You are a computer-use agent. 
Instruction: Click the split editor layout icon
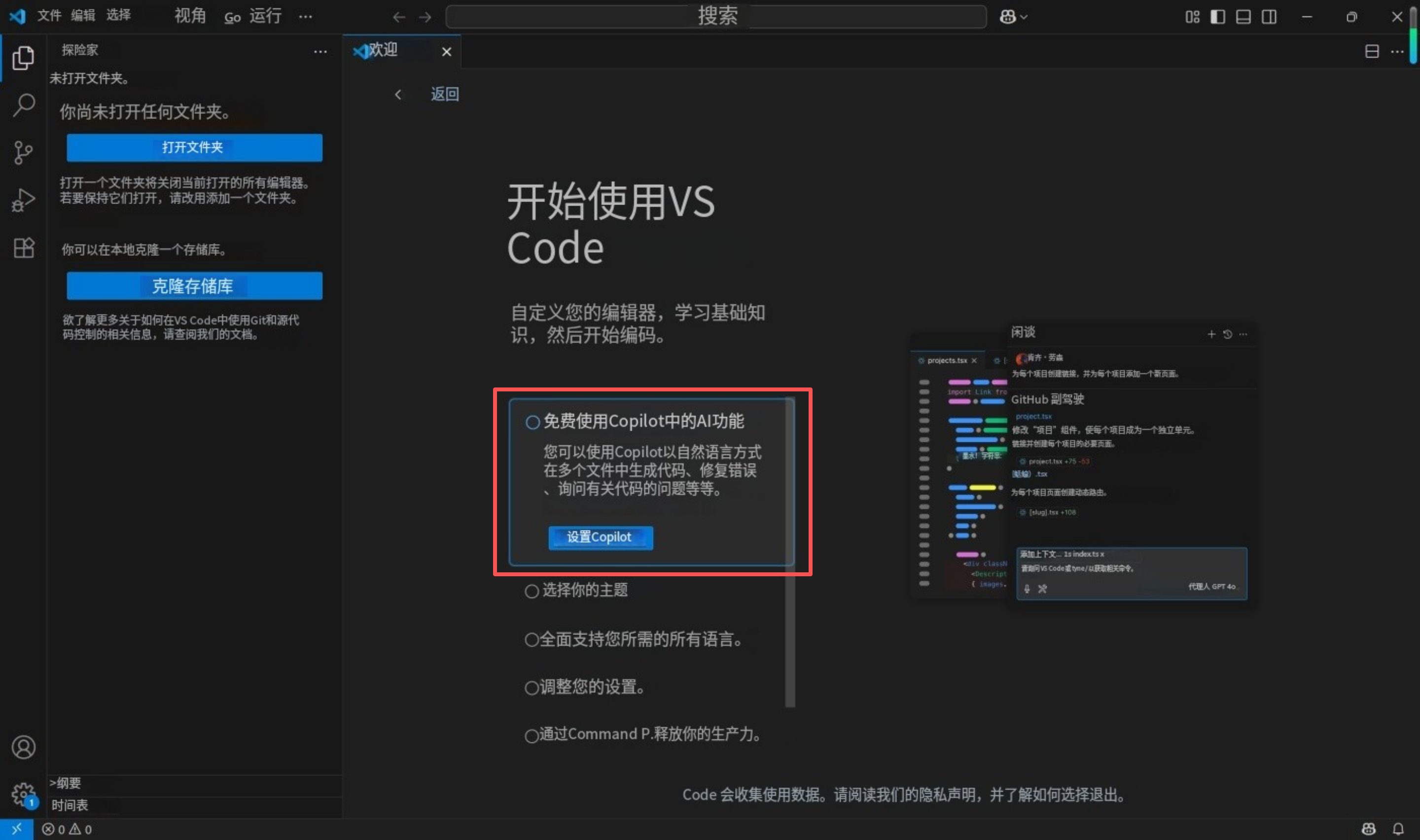pyautogui.click(x=1372, y=51)
